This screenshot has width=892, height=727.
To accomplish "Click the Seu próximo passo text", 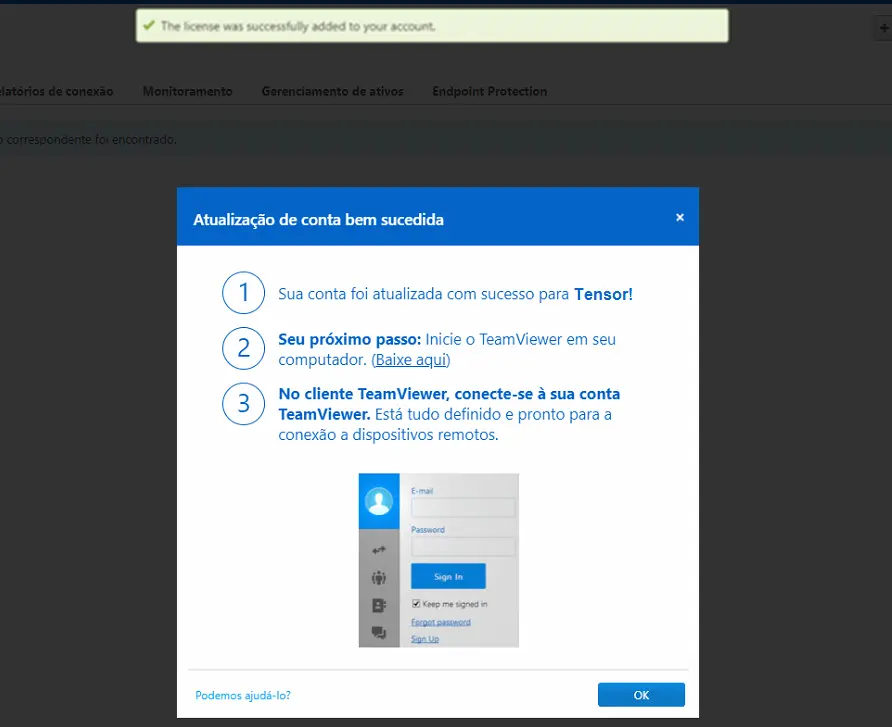I will pos(349,340).
